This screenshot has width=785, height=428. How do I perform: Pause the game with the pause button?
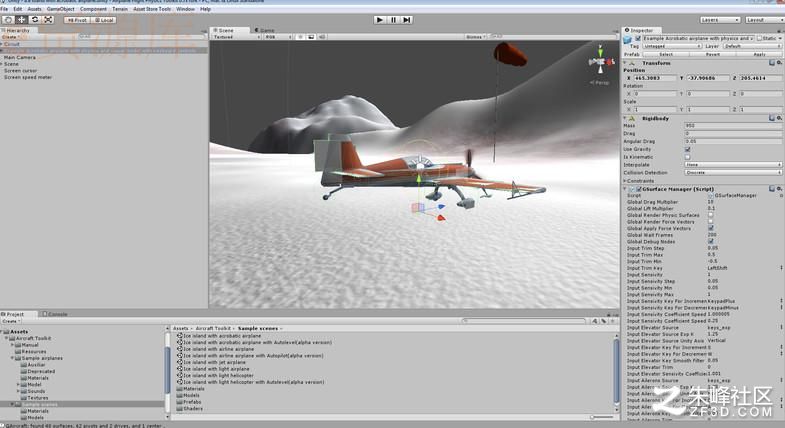tap(393, 20)
